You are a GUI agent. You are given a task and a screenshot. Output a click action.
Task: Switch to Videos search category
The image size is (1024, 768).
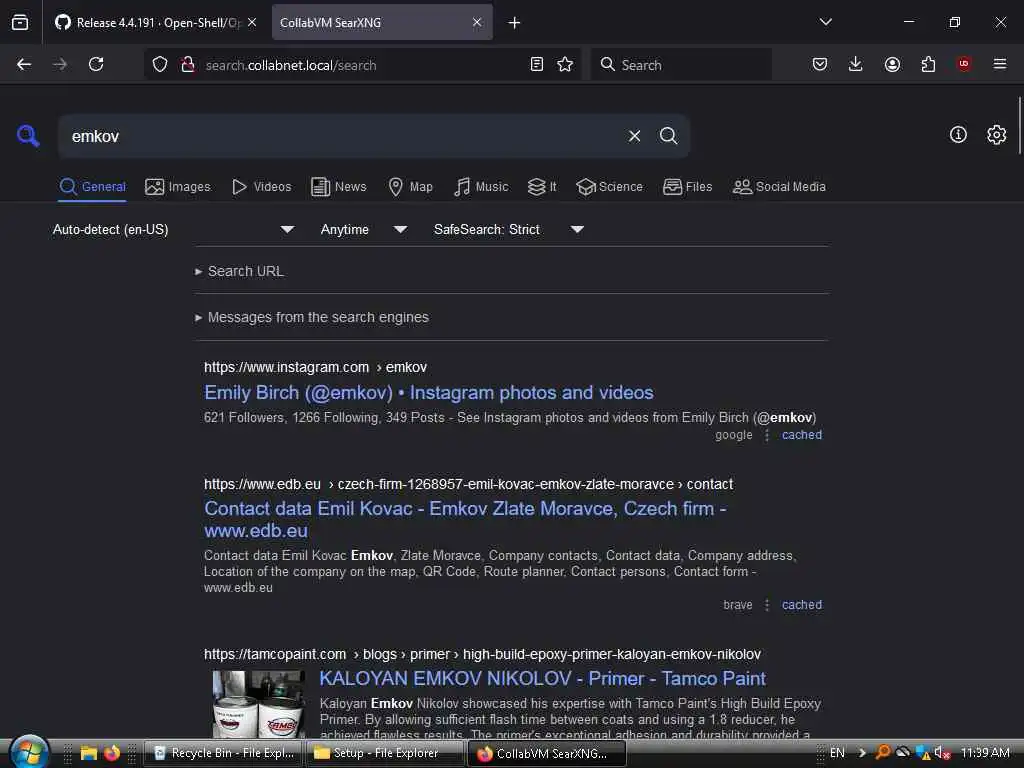click(x=262, y=187)
